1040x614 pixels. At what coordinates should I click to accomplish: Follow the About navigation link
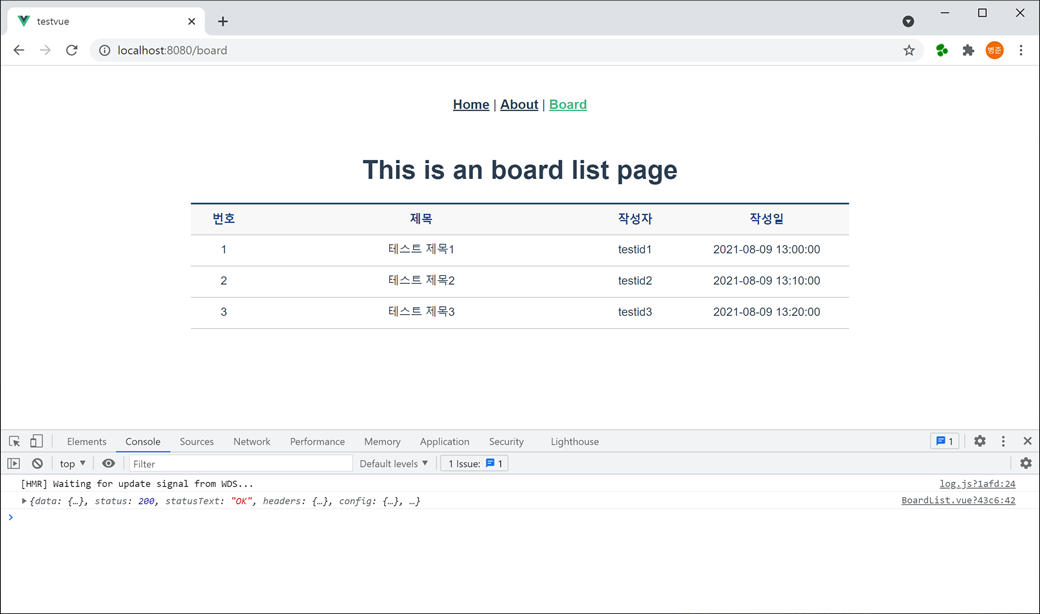pos(519,105)
